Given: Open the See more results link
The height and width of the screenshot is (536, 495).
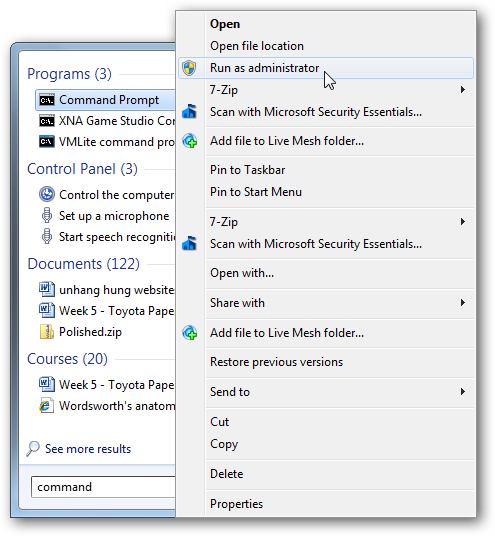Looking at the screenshot, I should pyautogui.click(x=88, y=449).
